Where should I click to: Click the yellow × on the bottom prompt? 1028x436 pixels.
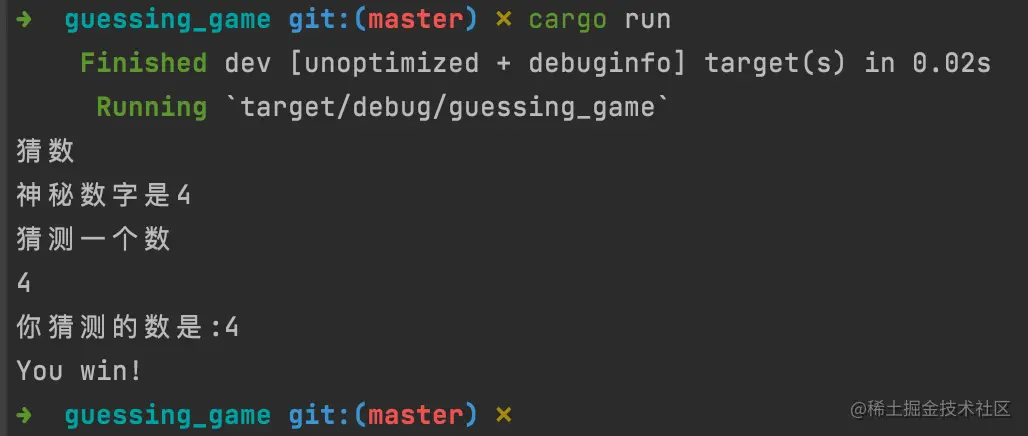(x=503, y=415)
